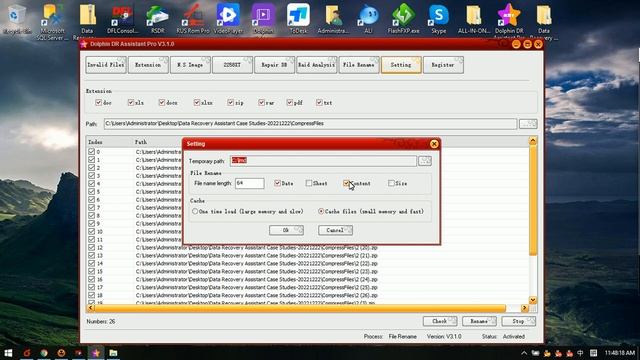The image size is (640, 360).
Task: Open RUS Rom Pro desktop shortcut
Action: pos(193,18)
